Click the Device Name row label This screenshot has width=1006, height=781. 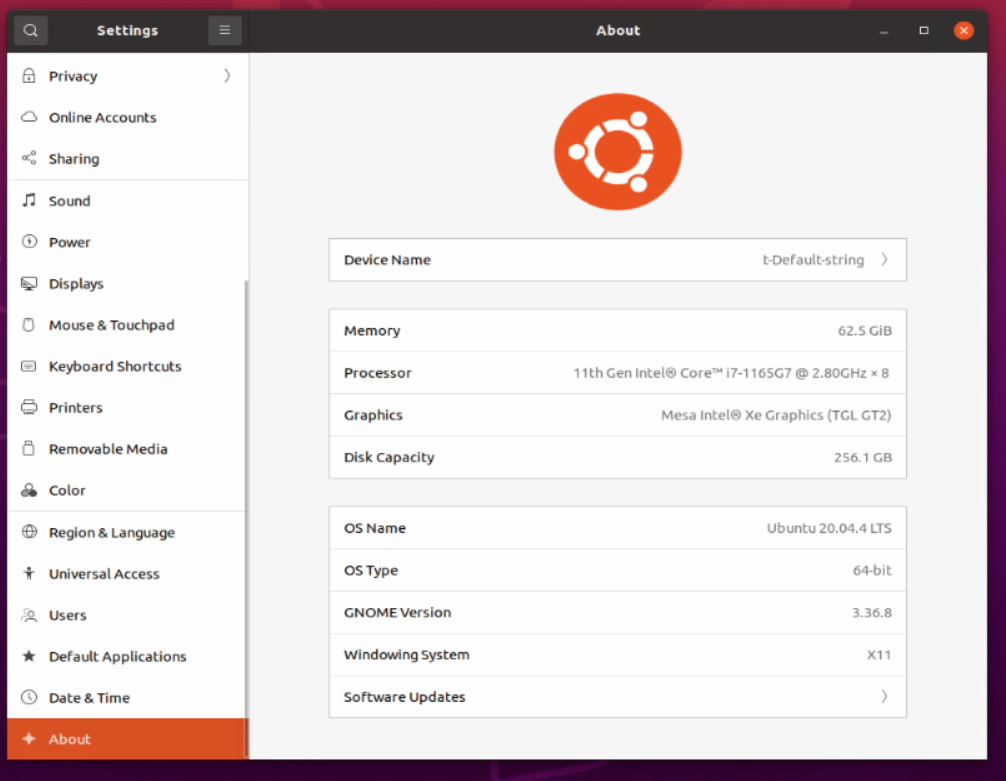point(387,260)
